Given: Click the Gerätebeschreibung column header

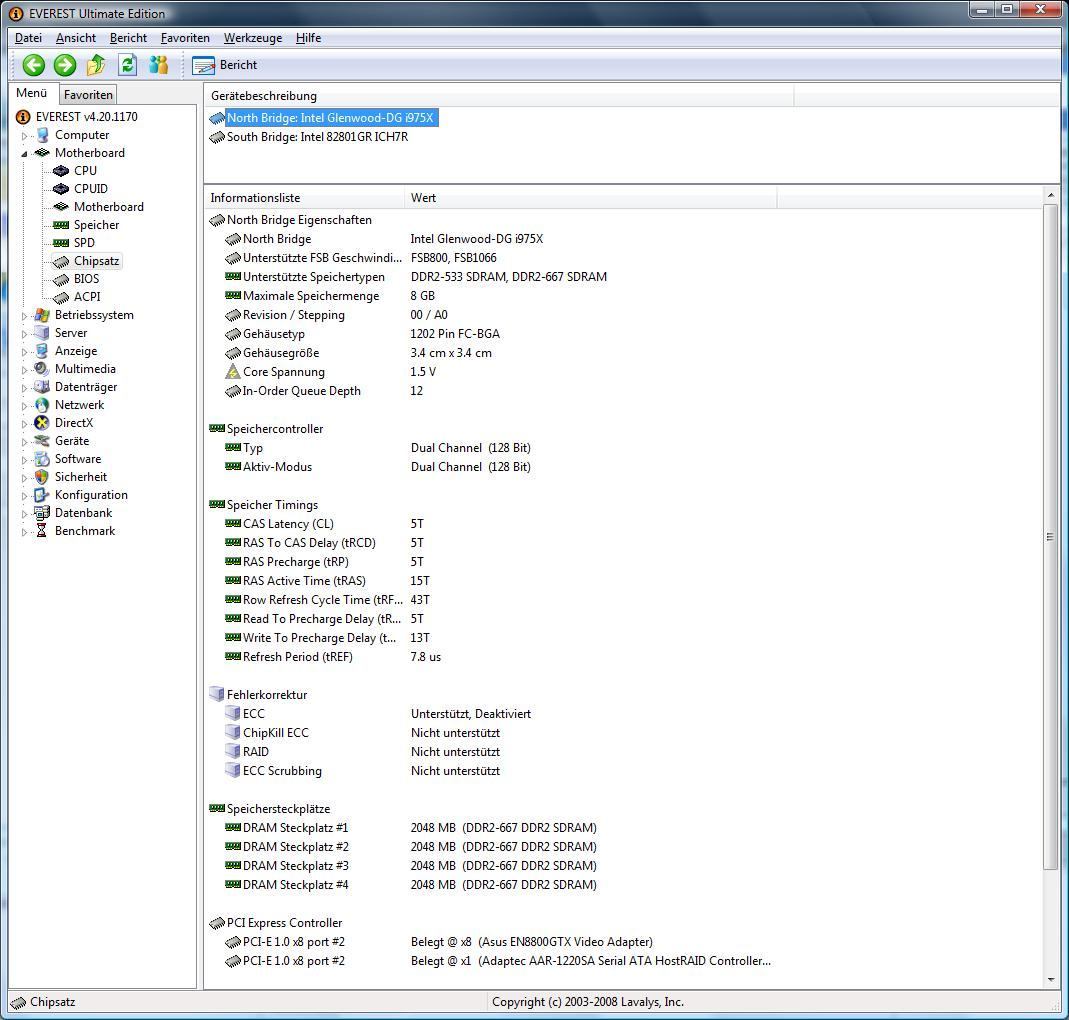Looking at the screenshot, I should pos(499,96).
